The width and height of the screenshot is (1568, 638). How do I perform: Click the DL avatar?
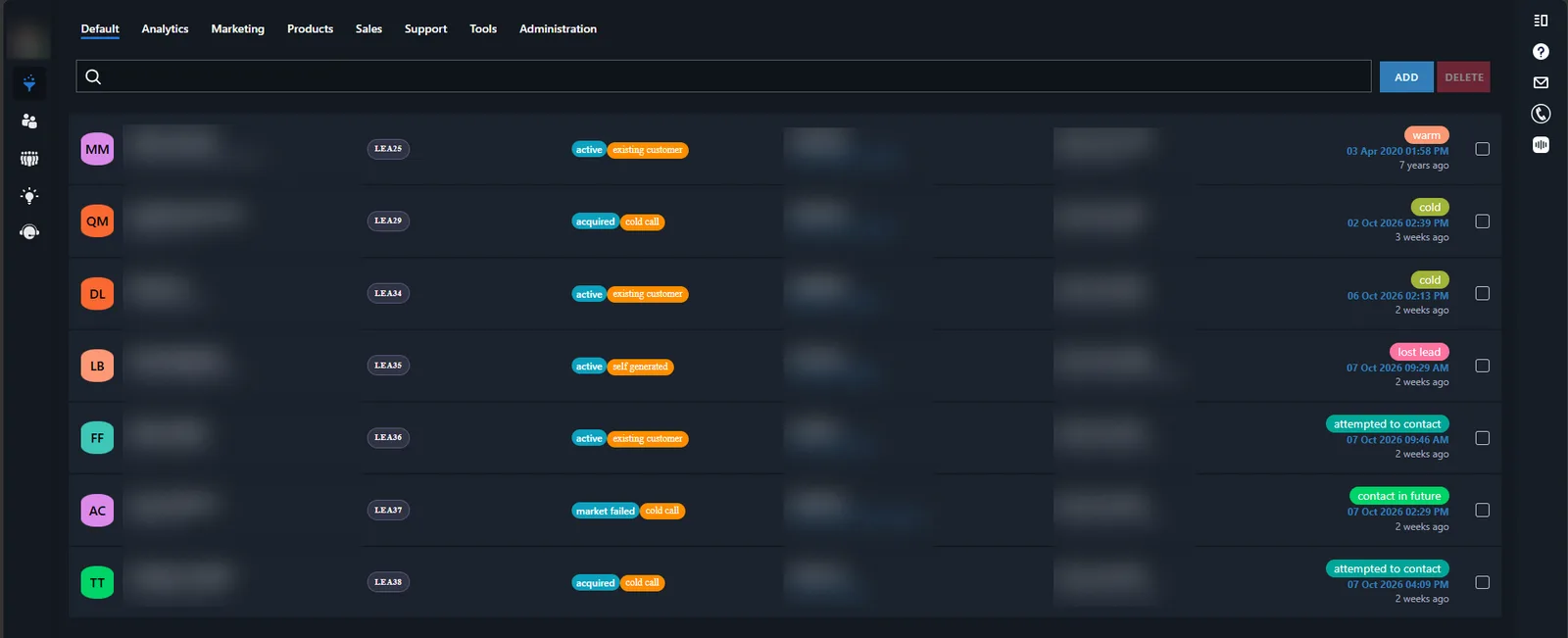(x=97, y=293)
